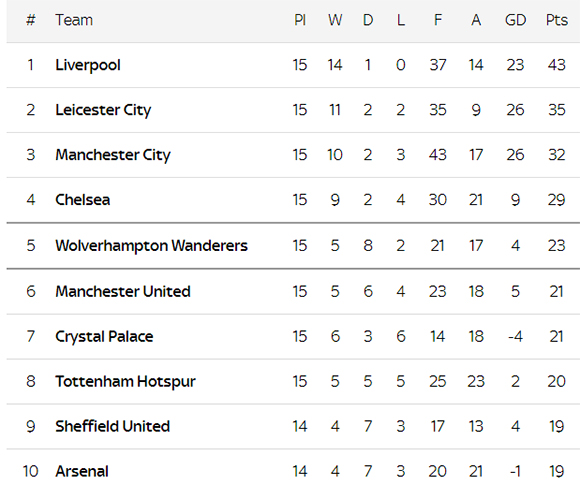
Task: Click Liverpool's 43 points value
Action: 557,65
